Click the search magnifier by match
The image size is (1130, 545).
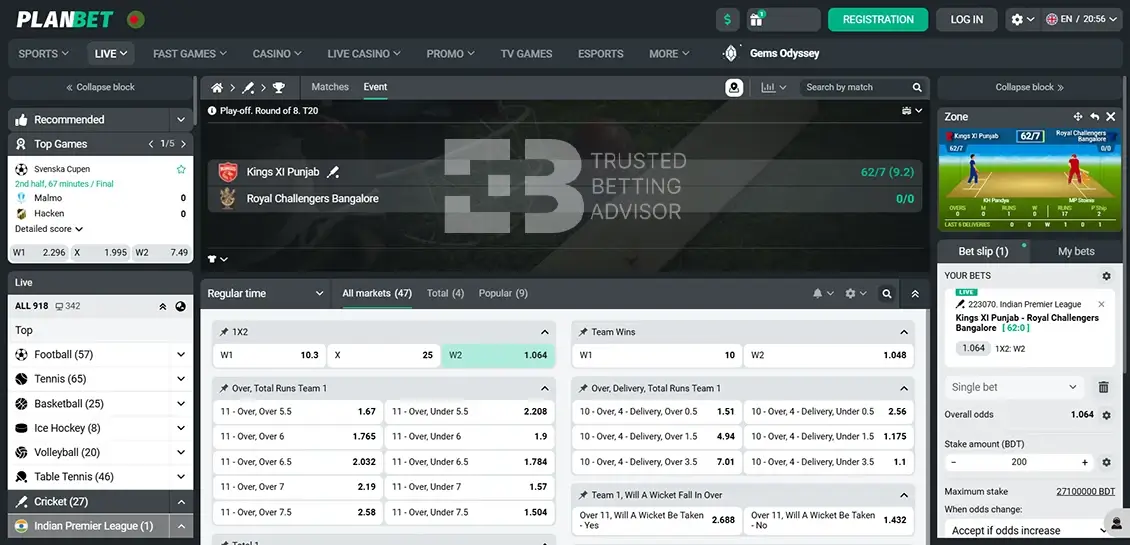click(917, 87)
